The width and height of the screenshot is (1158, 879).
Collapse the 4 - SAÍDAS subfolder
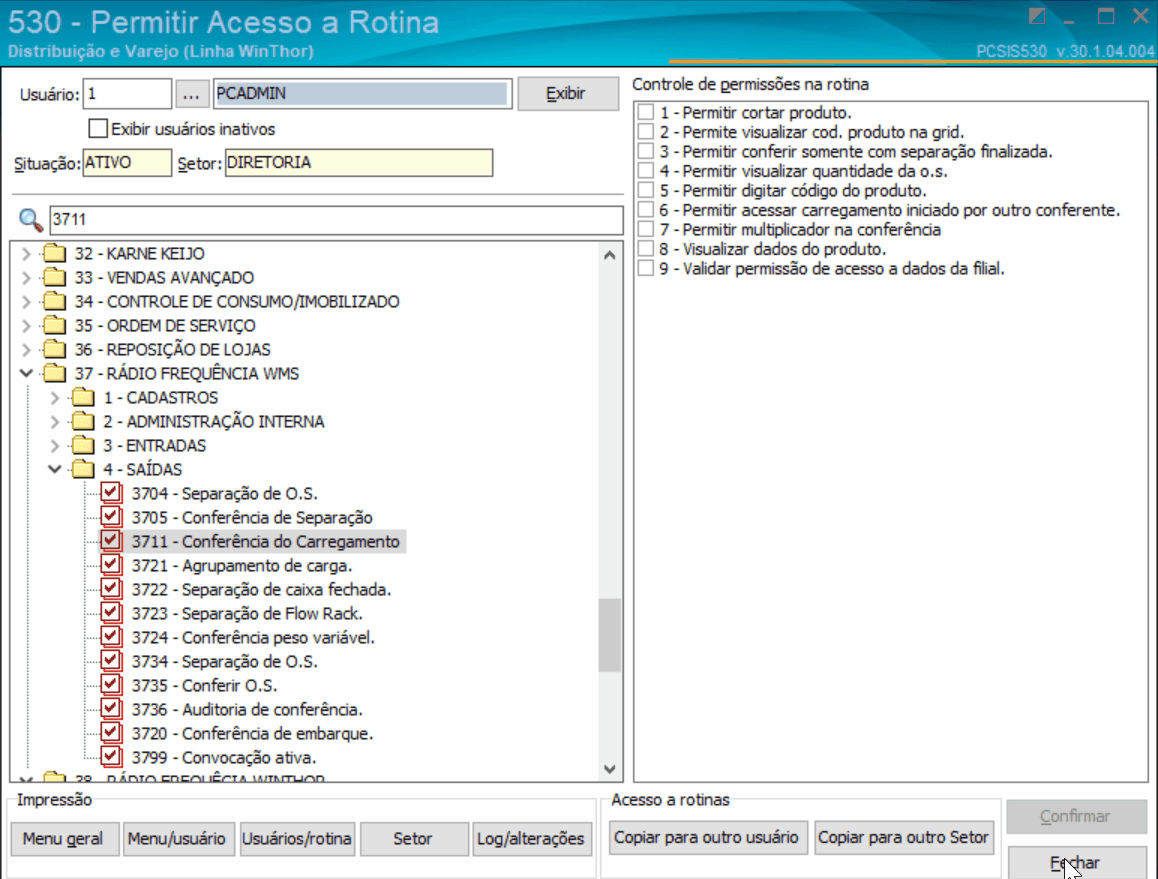tap(55, 470)
